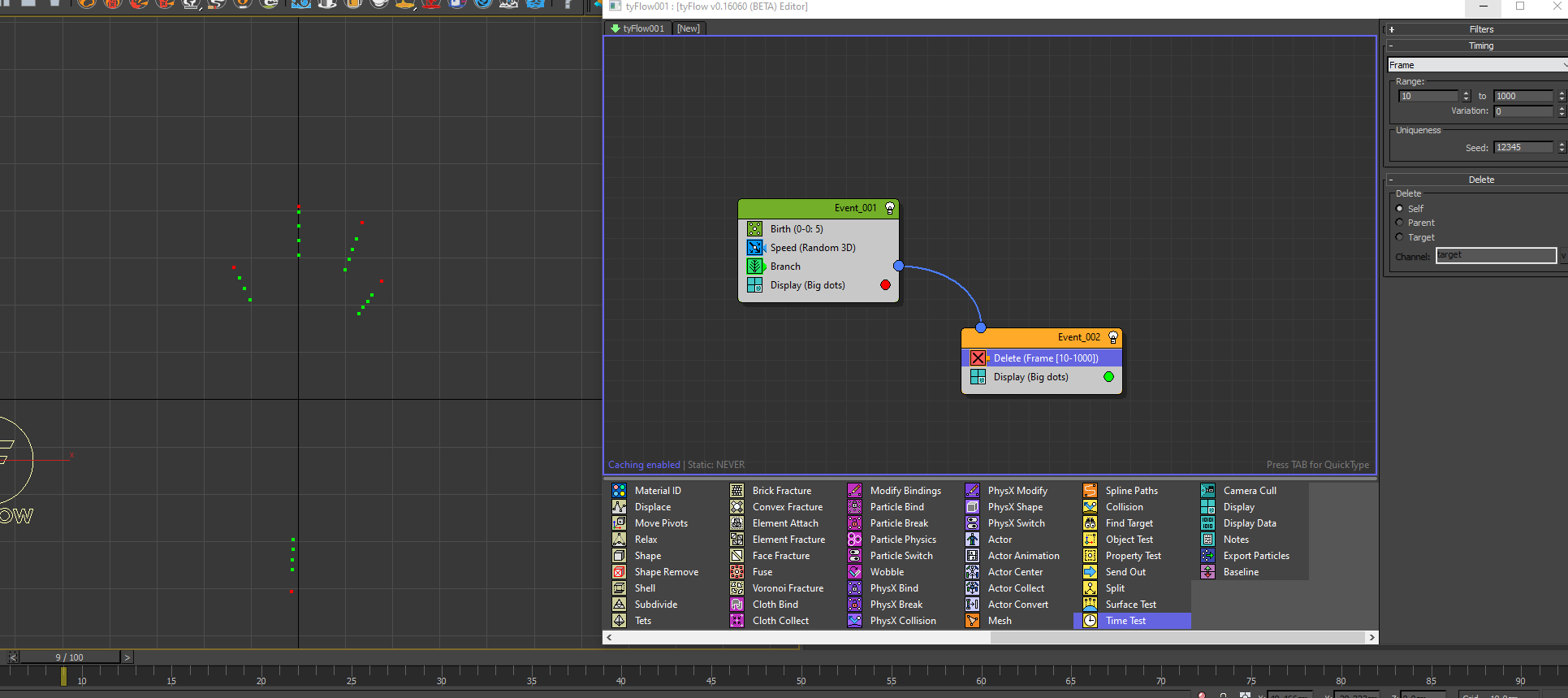
Task: Click the Delete operator's red X icon
Action: click(978, 358)
